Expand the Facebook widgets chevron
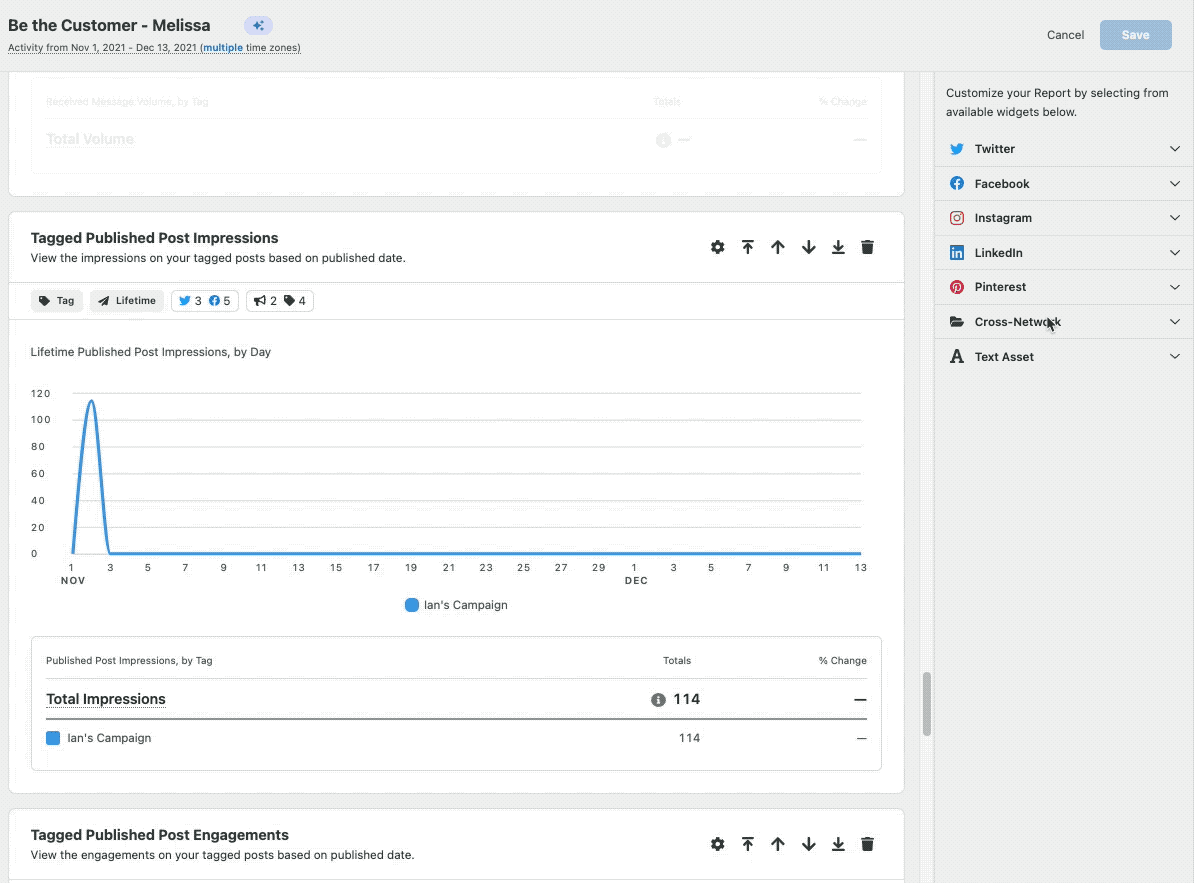 tap(1175, 183)
